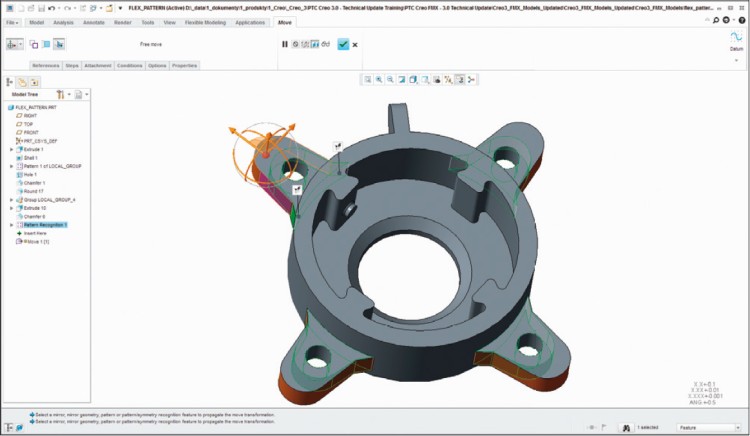This screenshot has height=436, width=750.
Task: Click the Zoom In magnifier icon
Action: 379,79
